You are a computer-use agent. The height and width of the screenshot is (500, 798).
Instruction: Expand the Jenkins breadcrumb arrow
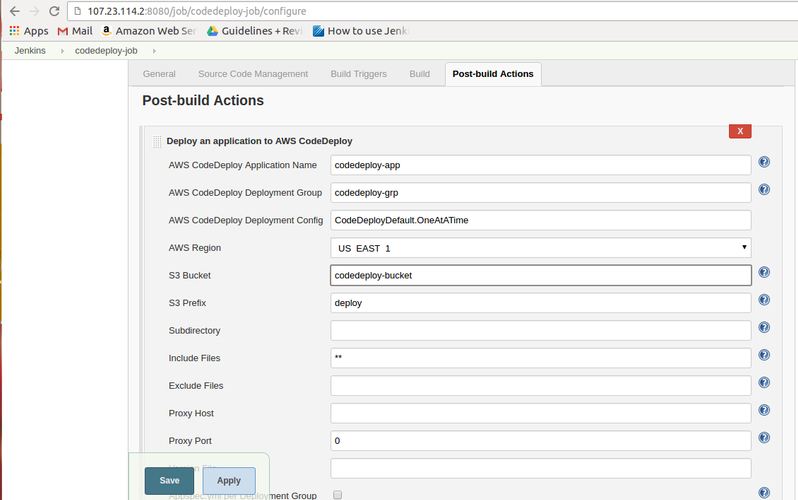[62, 51]
